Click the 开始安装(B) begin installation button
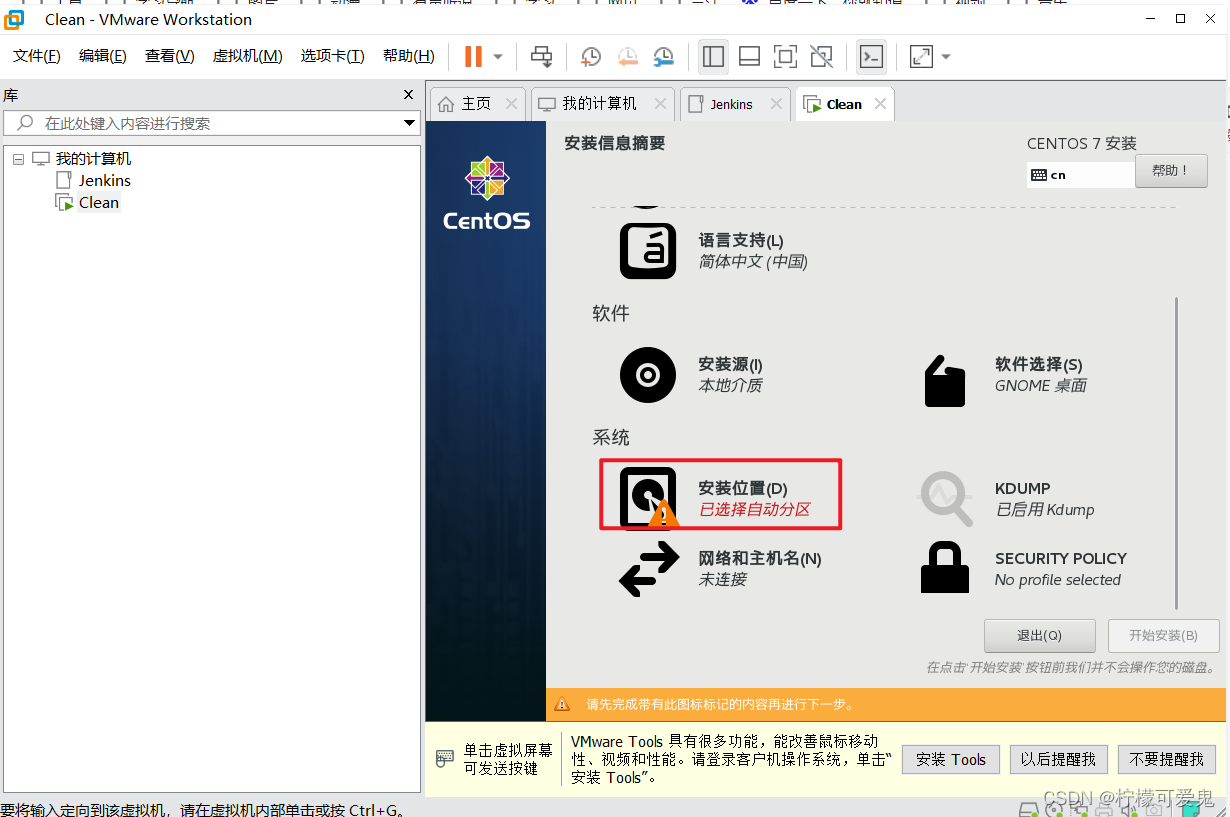This screenshot has width=1230, height=817. pos(1163,636)
